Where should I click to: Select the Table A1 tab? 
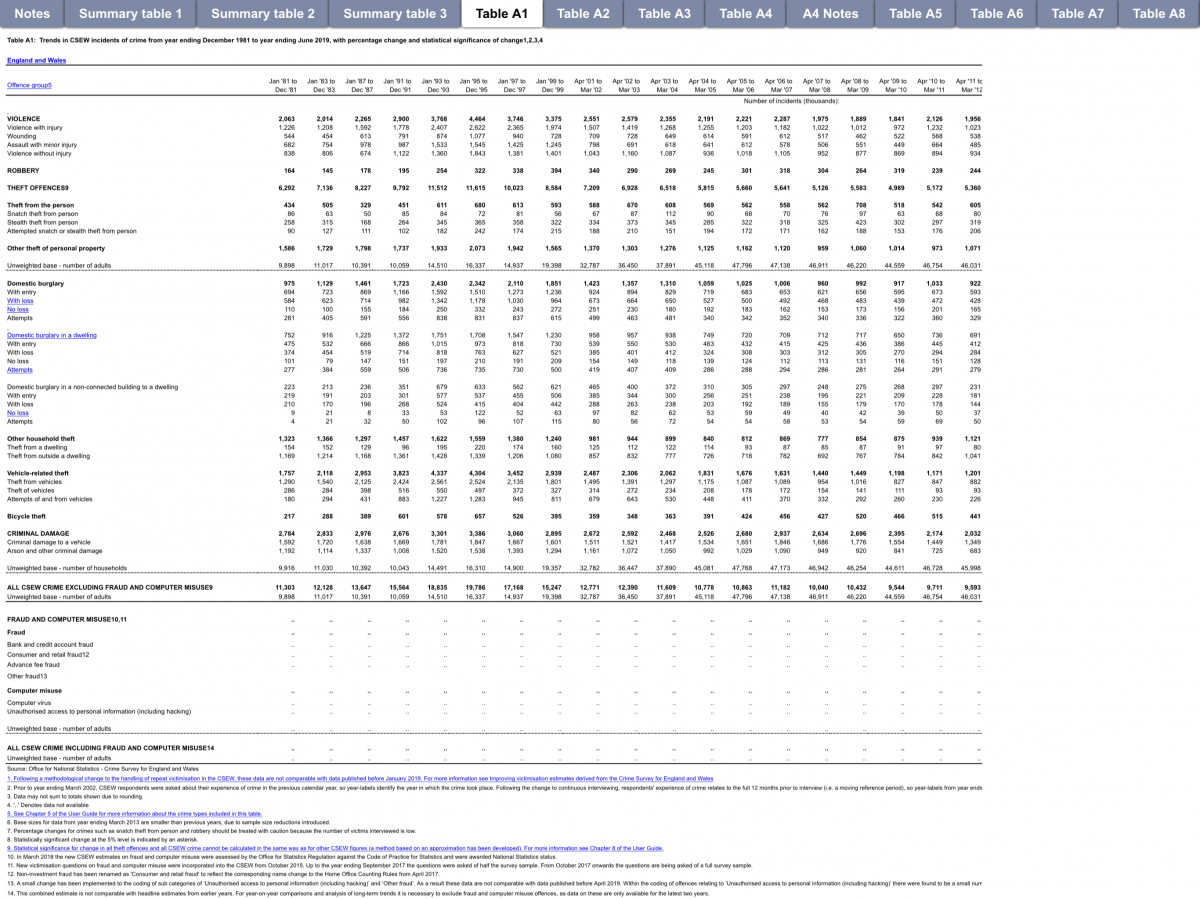(501, 14)
